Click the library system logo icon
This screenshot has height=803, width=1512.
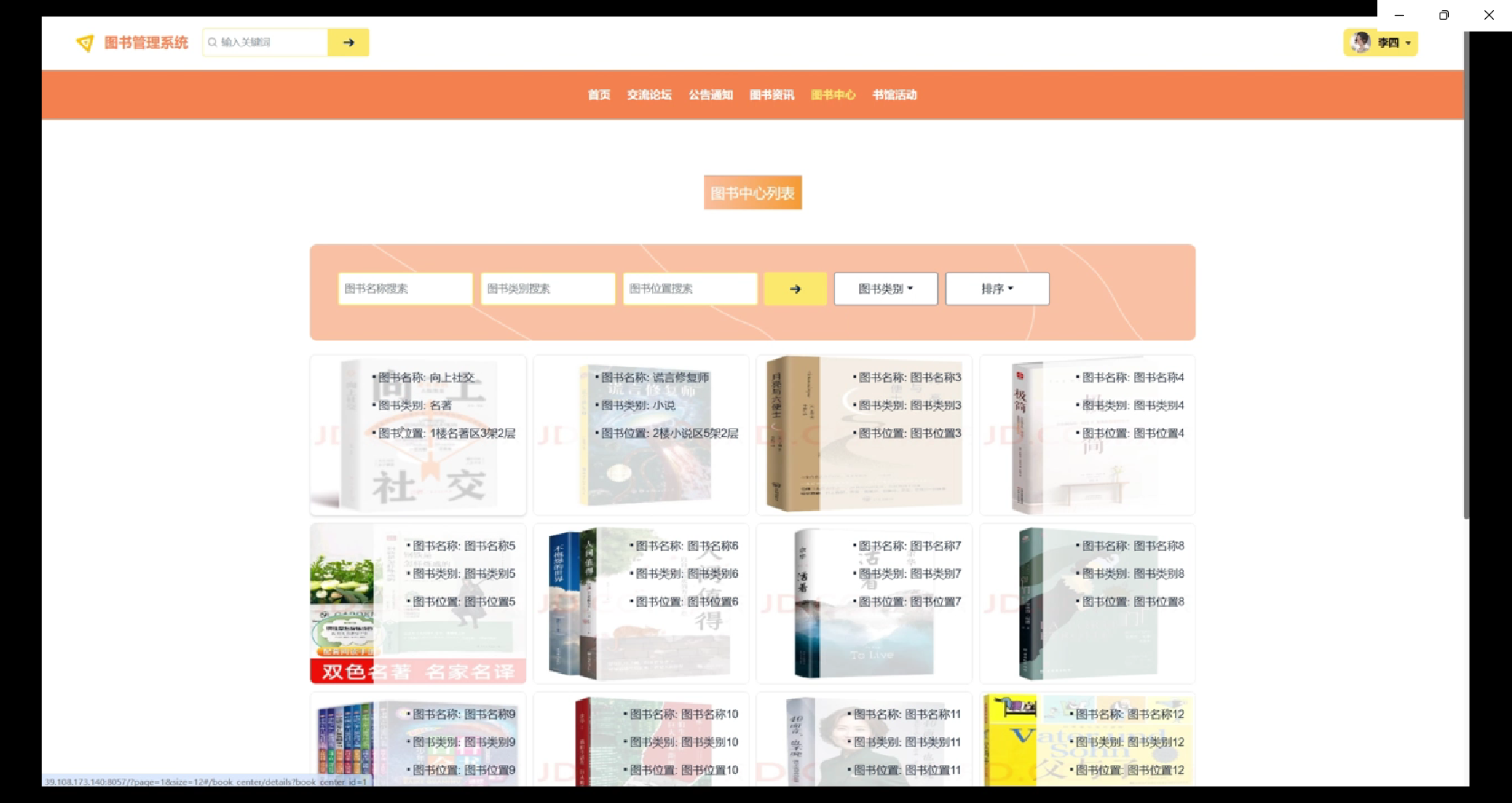[x=84, y=43]
